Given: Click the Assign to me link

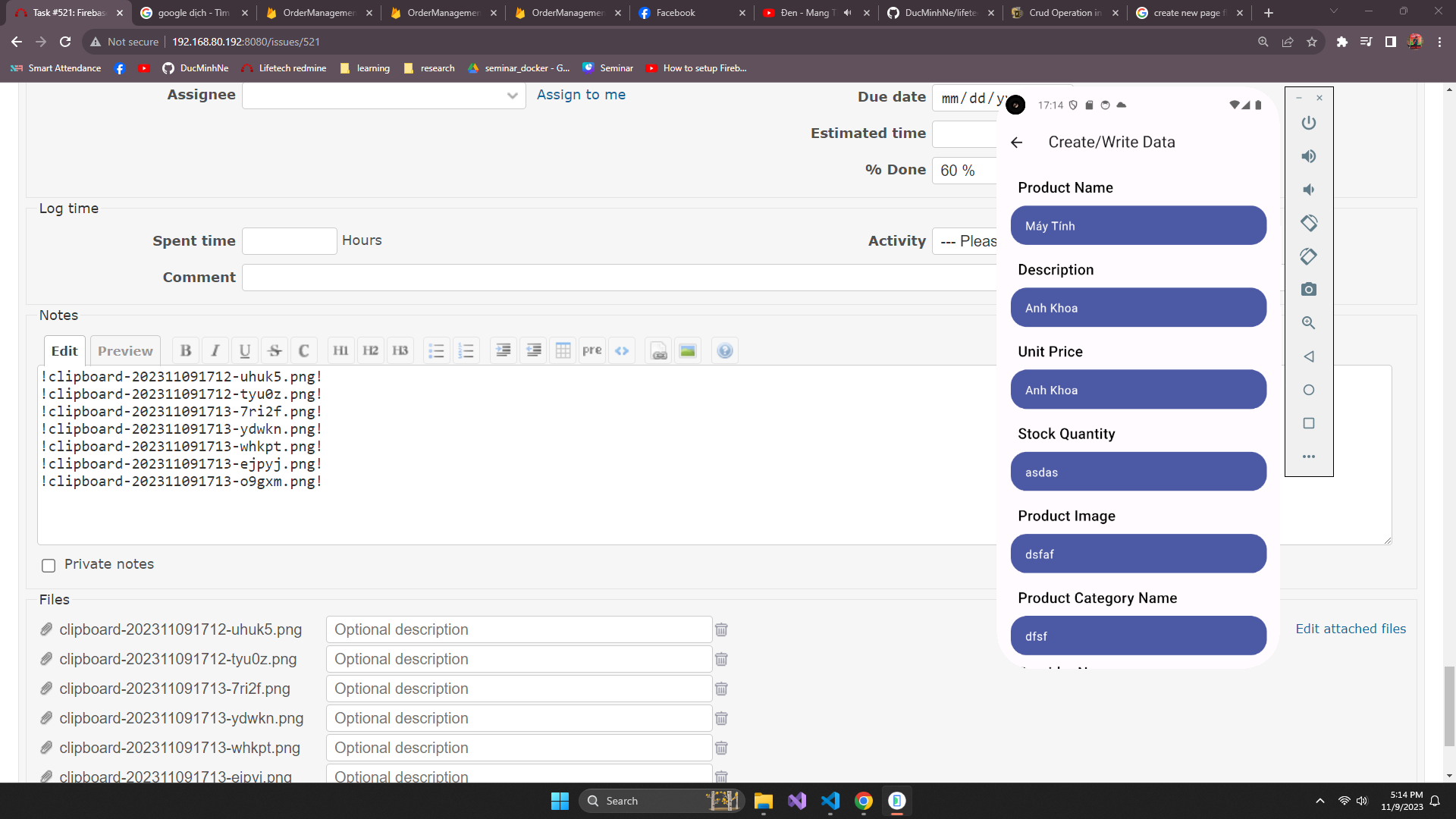Looking at the screenshot, I should coord(581,95).
